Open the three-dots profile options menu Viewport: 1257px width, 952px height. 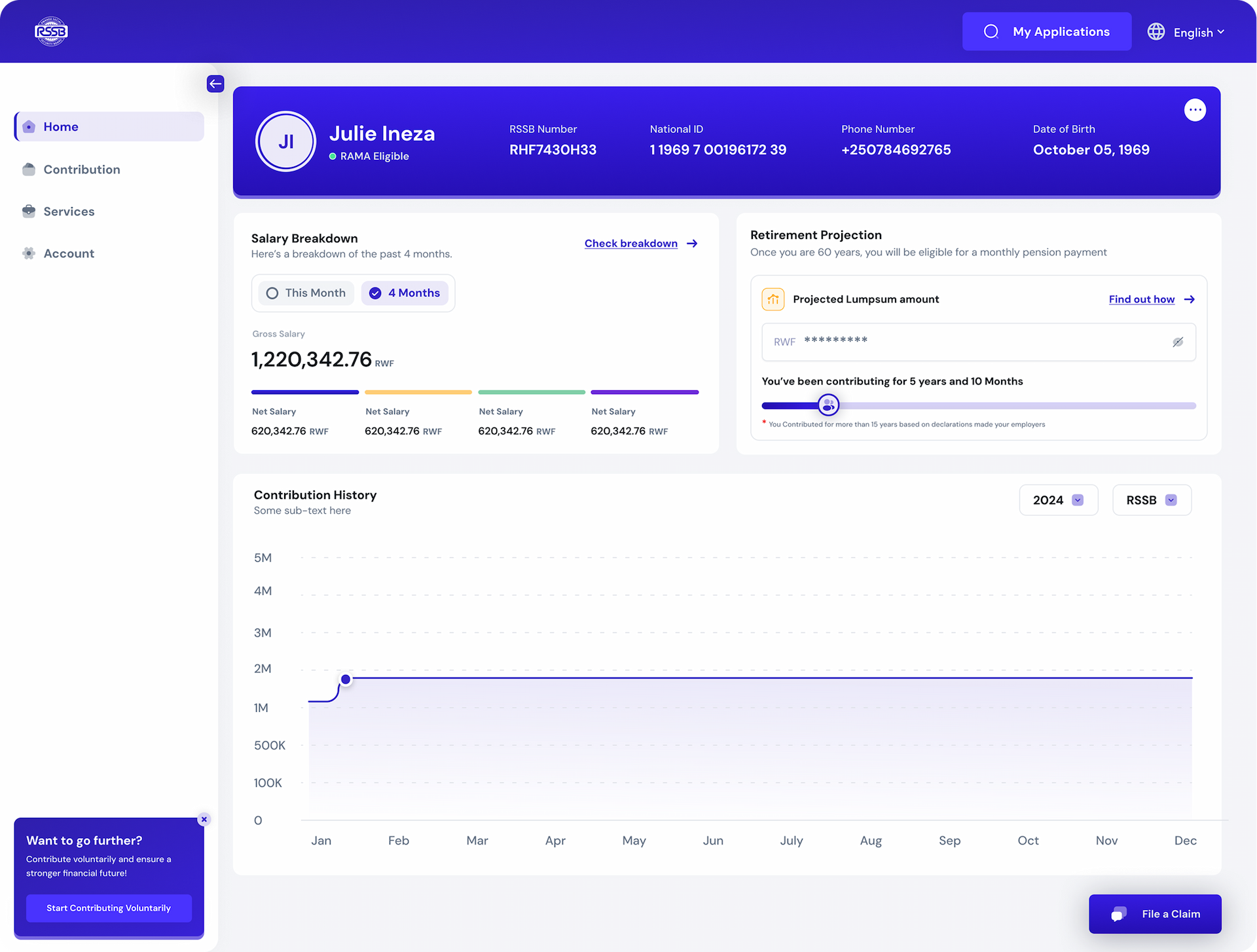point(1195,110)
